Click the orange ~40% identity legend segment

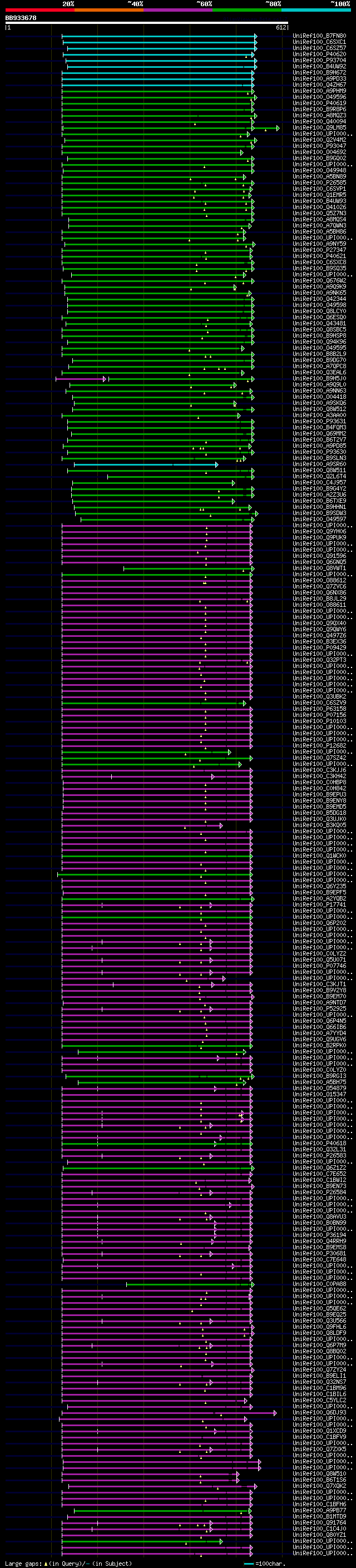click(x=109, y=10)
